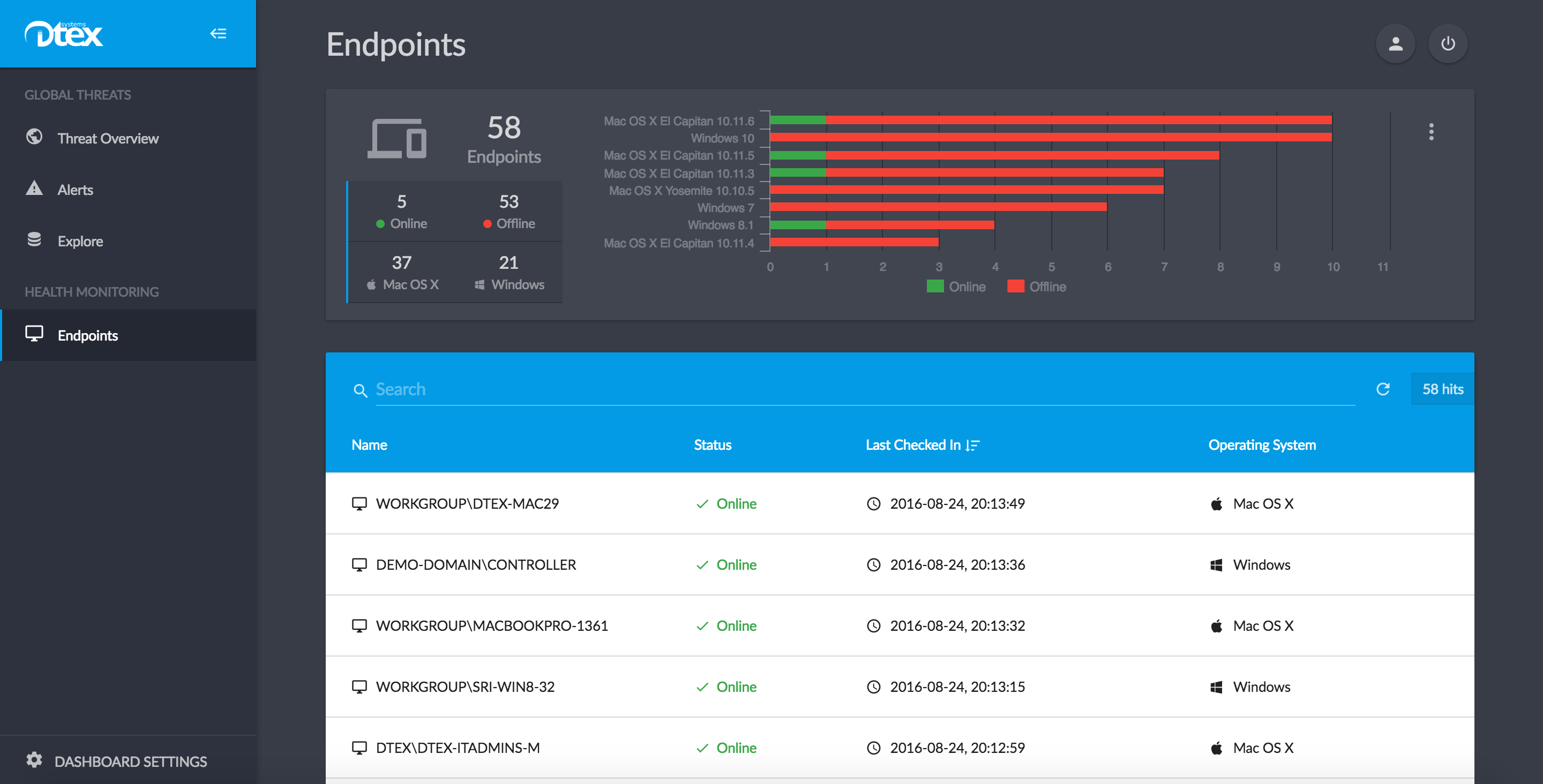Click the Mac OS X Yosemite 10.10.5 bar
1543x784 pixels.
pyautogui.click(x=966, y=189)
